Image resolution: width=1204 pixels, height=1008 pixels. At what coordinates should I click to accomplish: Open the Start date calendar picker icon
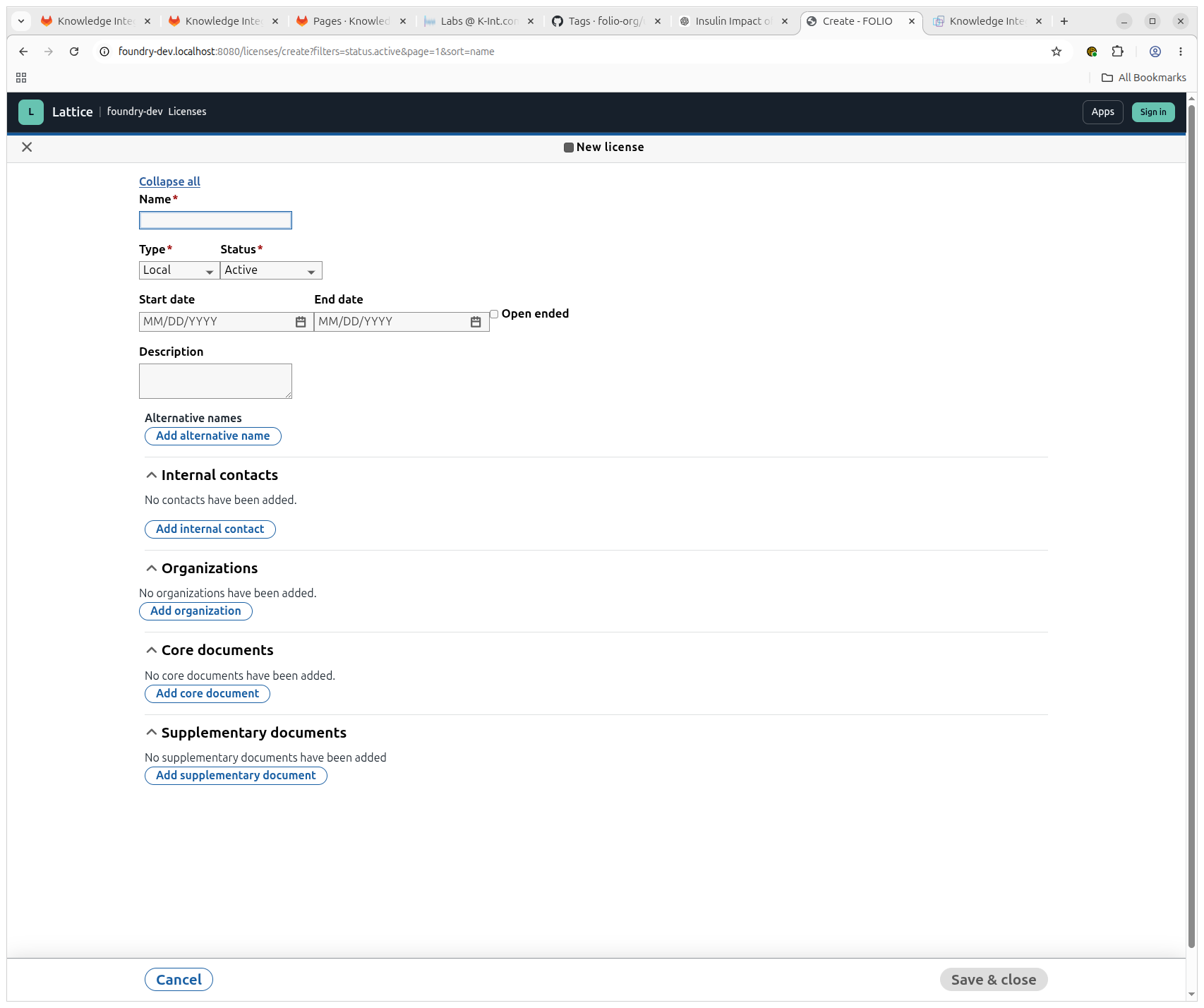click(301, 322)
